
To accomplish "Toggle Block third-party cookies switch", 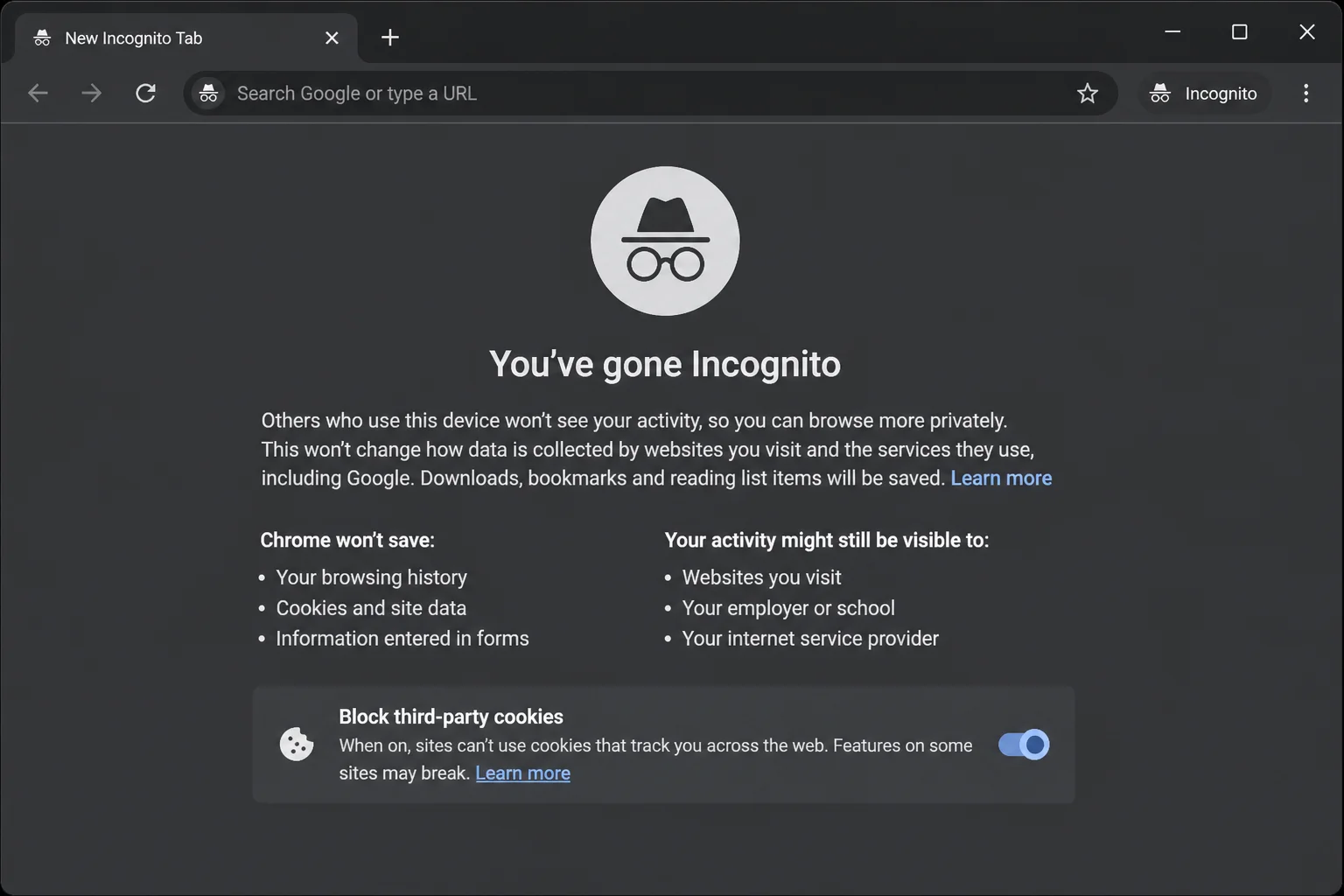I will coord(1024,745).
